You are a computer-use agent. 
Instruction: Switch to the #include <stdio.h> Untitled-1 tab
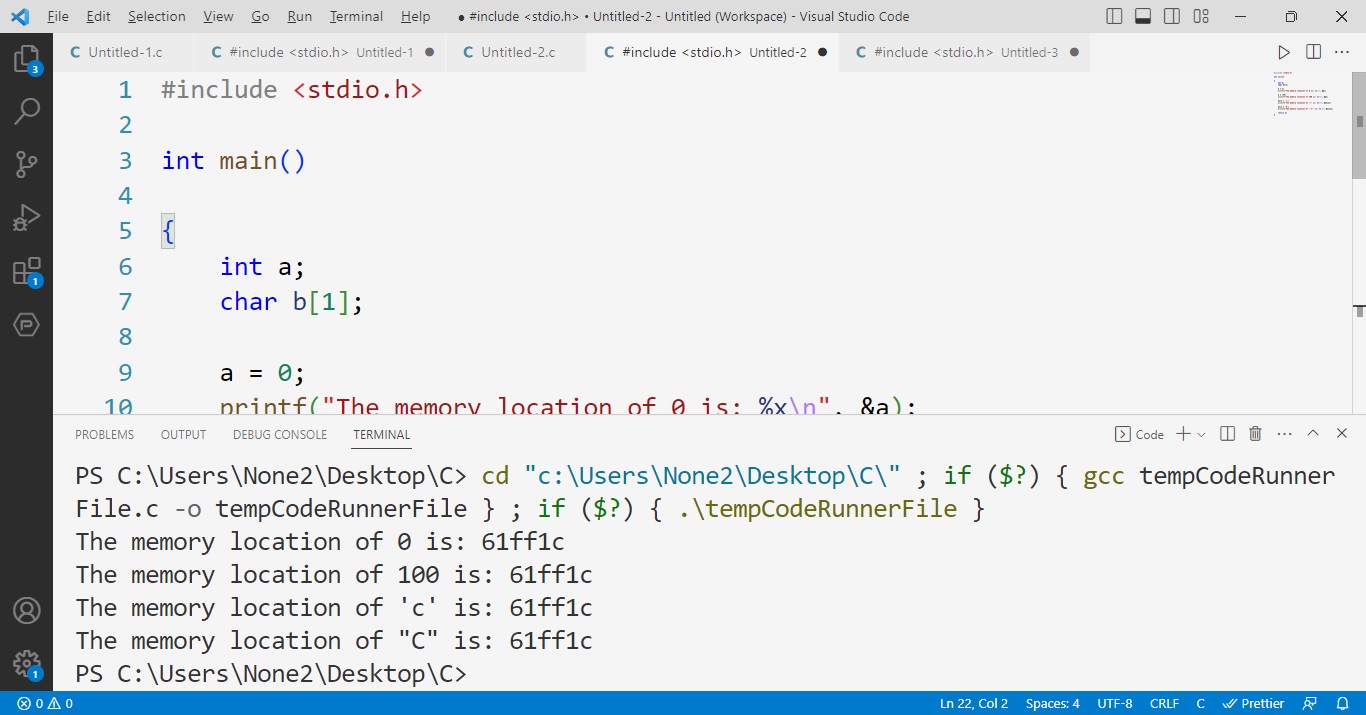(320, 52)
